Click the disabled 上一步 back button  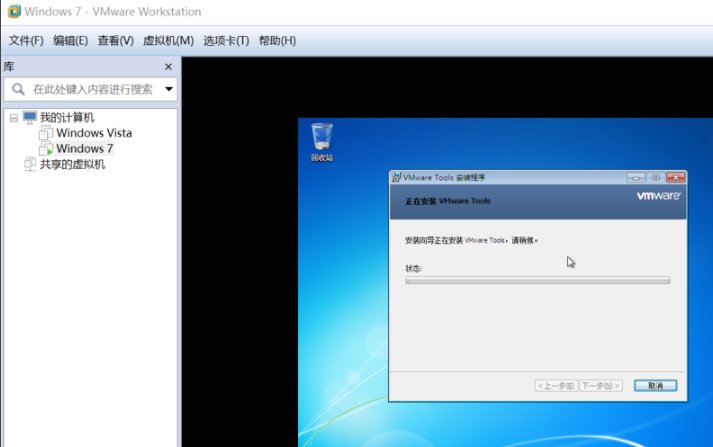point(556,386)
